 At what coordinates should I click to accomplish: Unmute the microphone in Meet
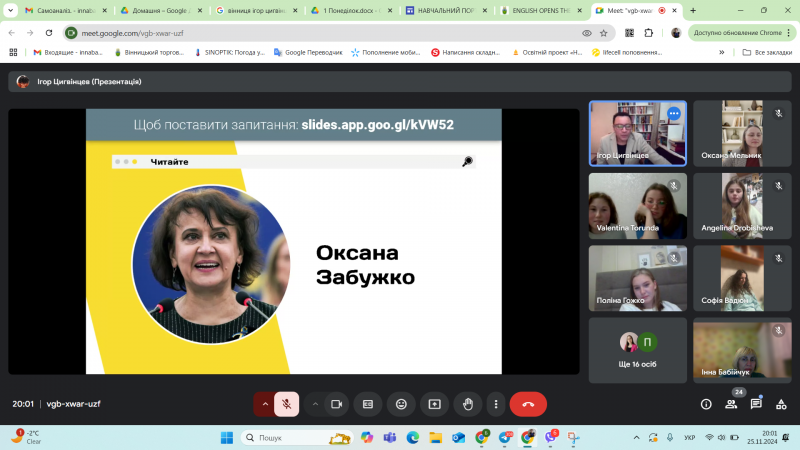click(286, 404)
